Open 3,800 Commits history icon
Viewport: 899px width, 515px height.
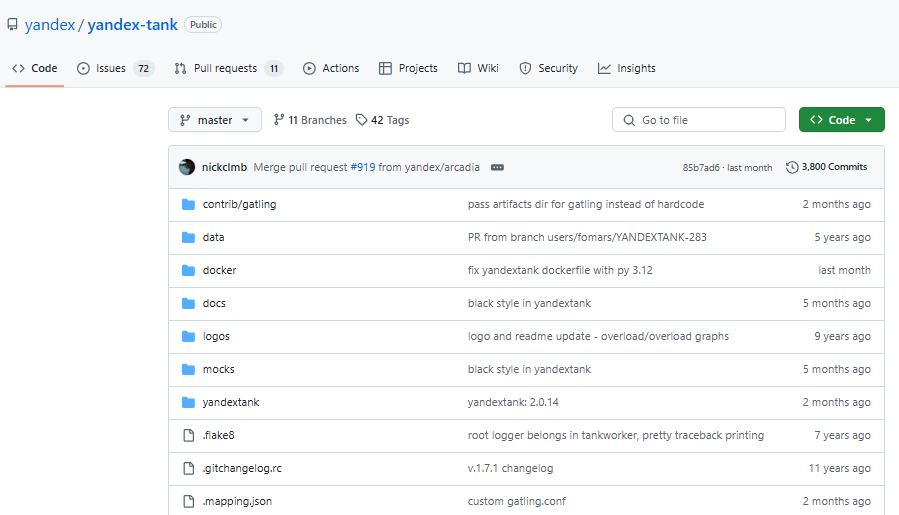click(792, 167)
